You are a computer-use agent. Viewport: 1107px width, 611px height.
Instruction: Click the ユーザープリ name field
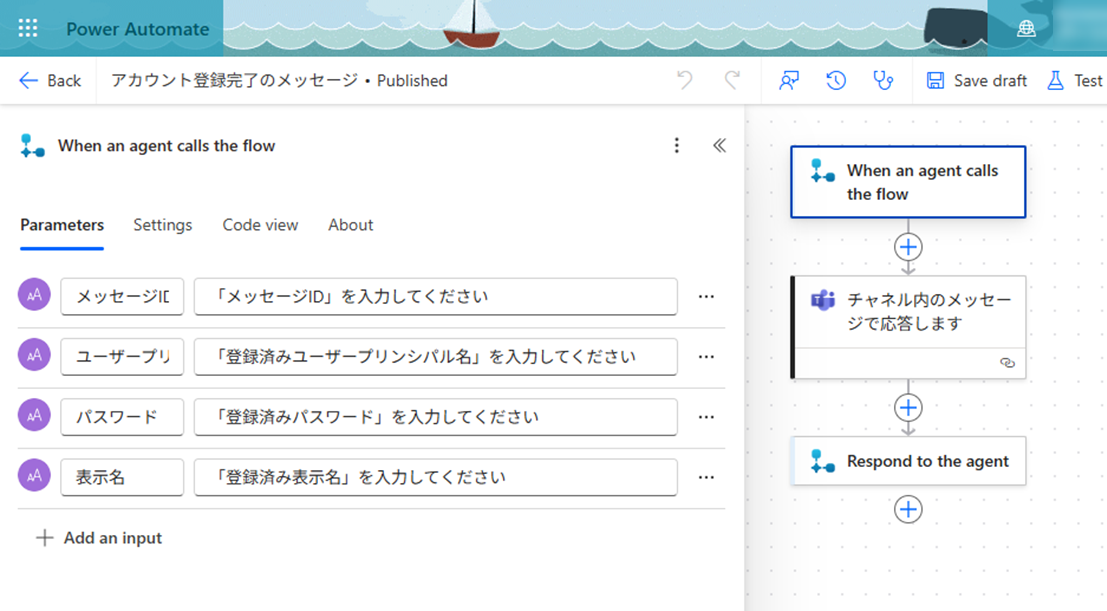tap(122, 357)
